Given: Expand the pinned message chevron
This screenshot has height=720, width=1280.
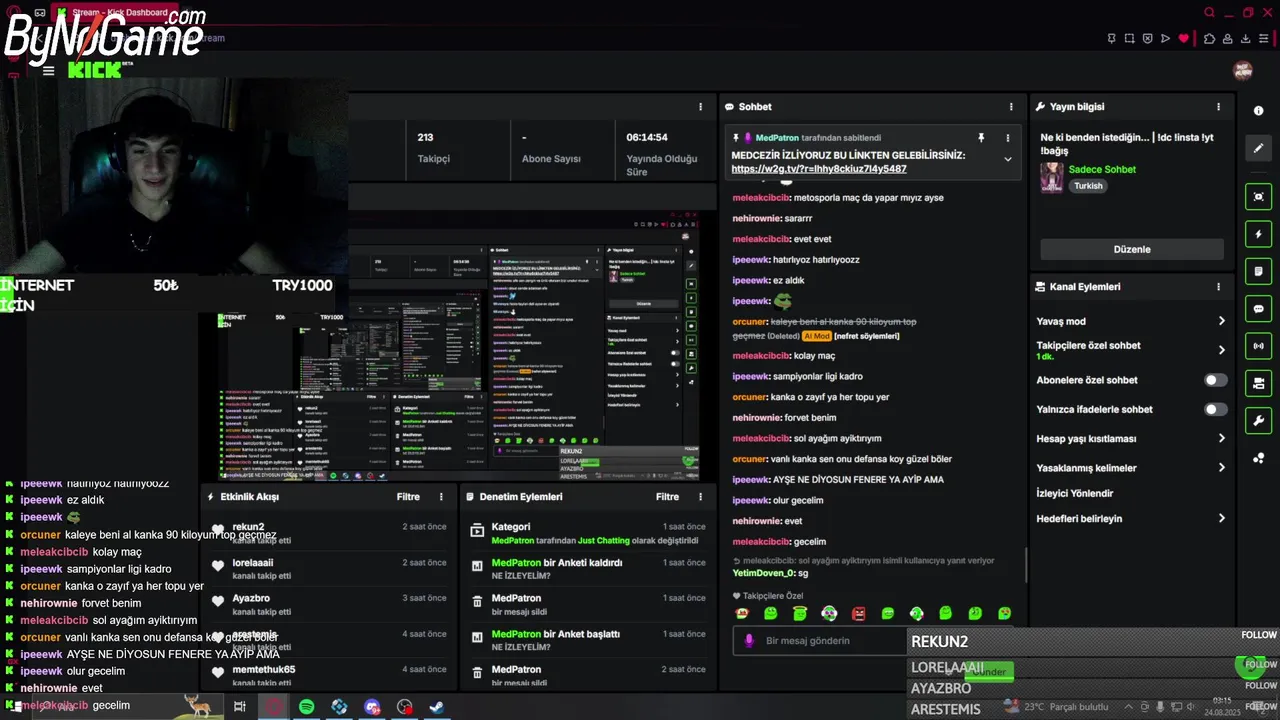Looking at the screenshot, I should pyautogui.click(x=1008, y=159).
